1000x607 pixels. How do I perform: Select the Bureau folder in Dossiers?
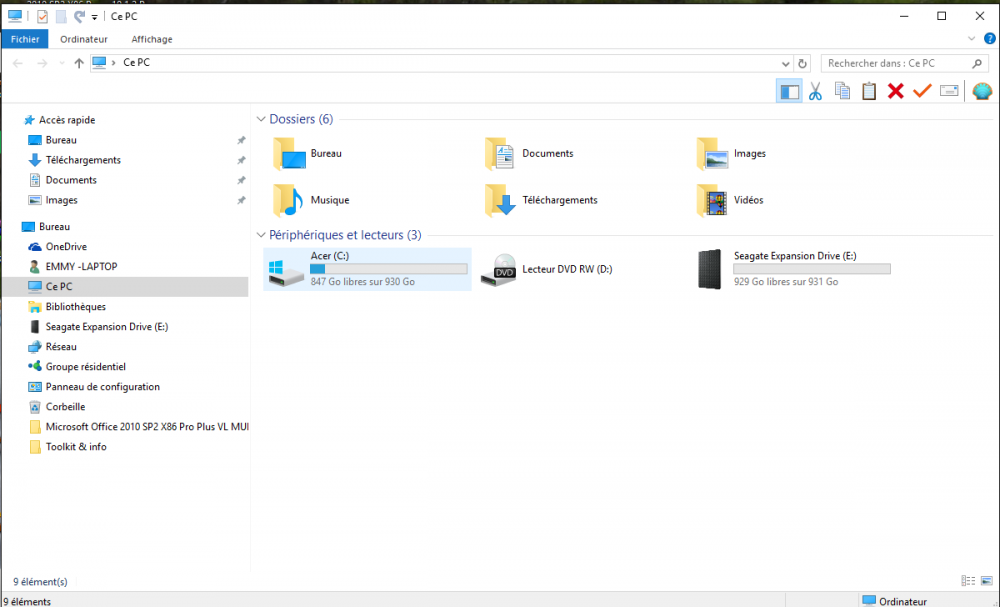click(309, 154)
